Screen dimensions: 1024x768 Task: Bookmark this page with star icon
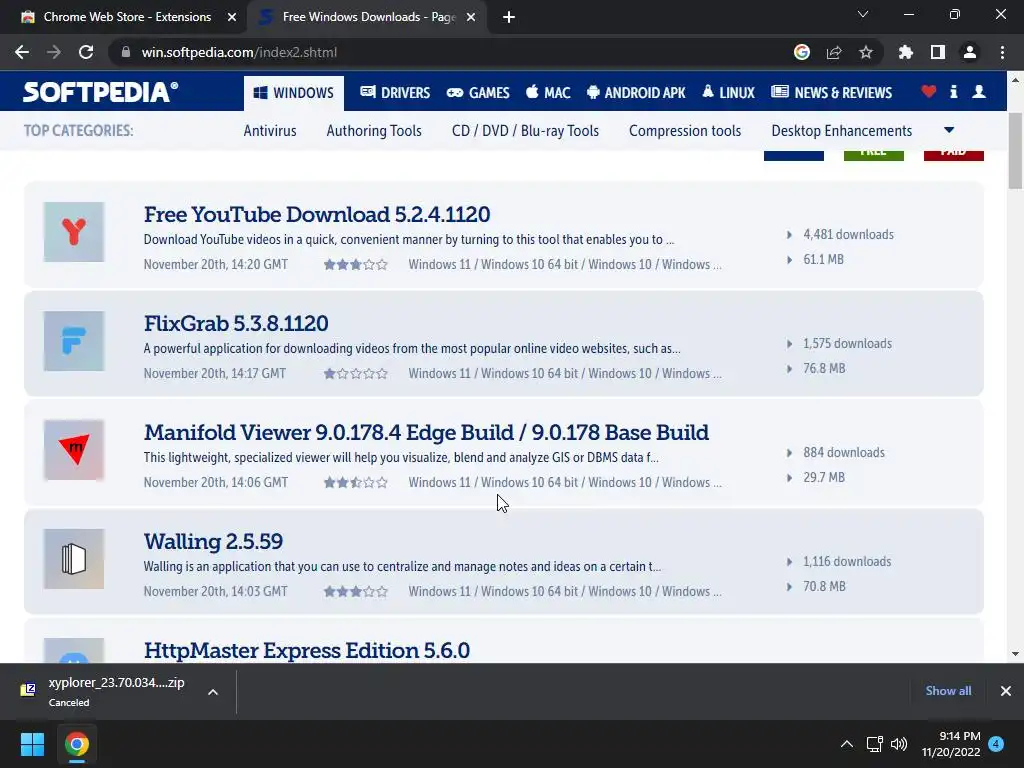(x=866, y=52)
